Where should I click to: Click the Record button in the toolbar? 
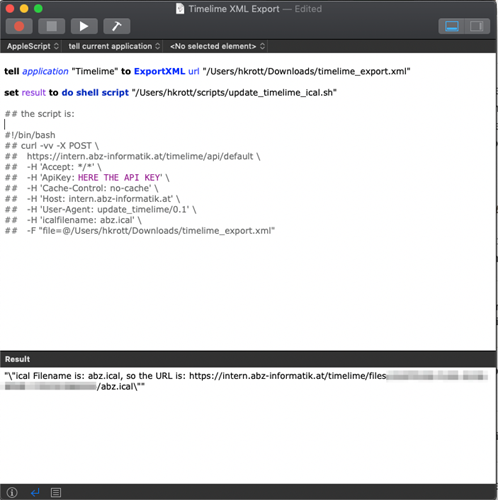[x=19, y=26]
